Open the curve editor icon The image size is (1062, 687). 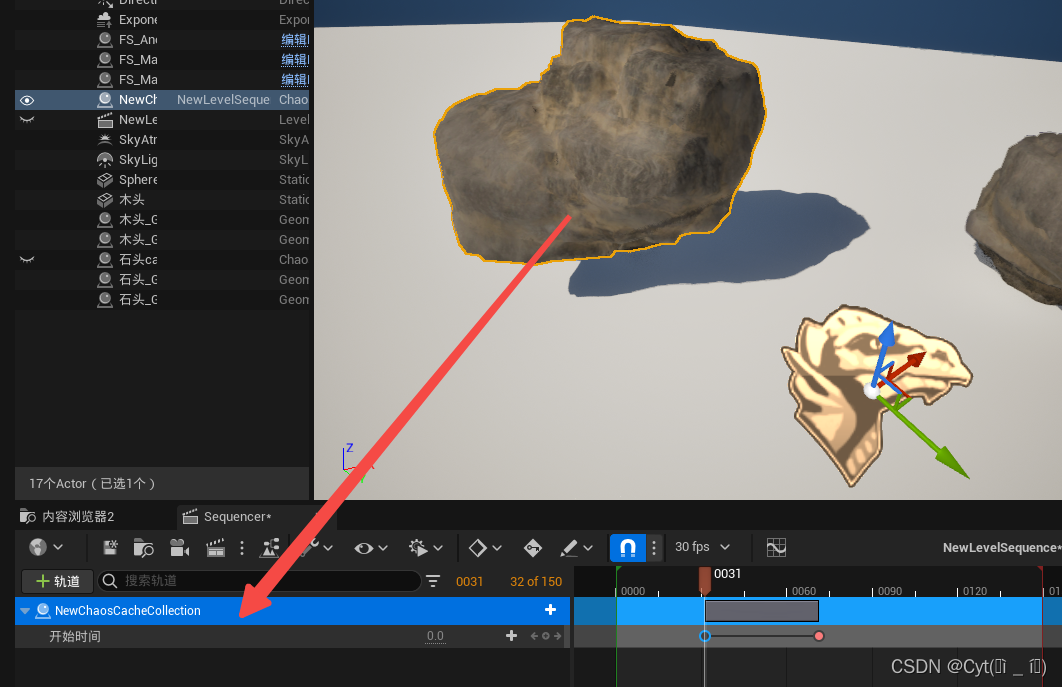(776, 547)
